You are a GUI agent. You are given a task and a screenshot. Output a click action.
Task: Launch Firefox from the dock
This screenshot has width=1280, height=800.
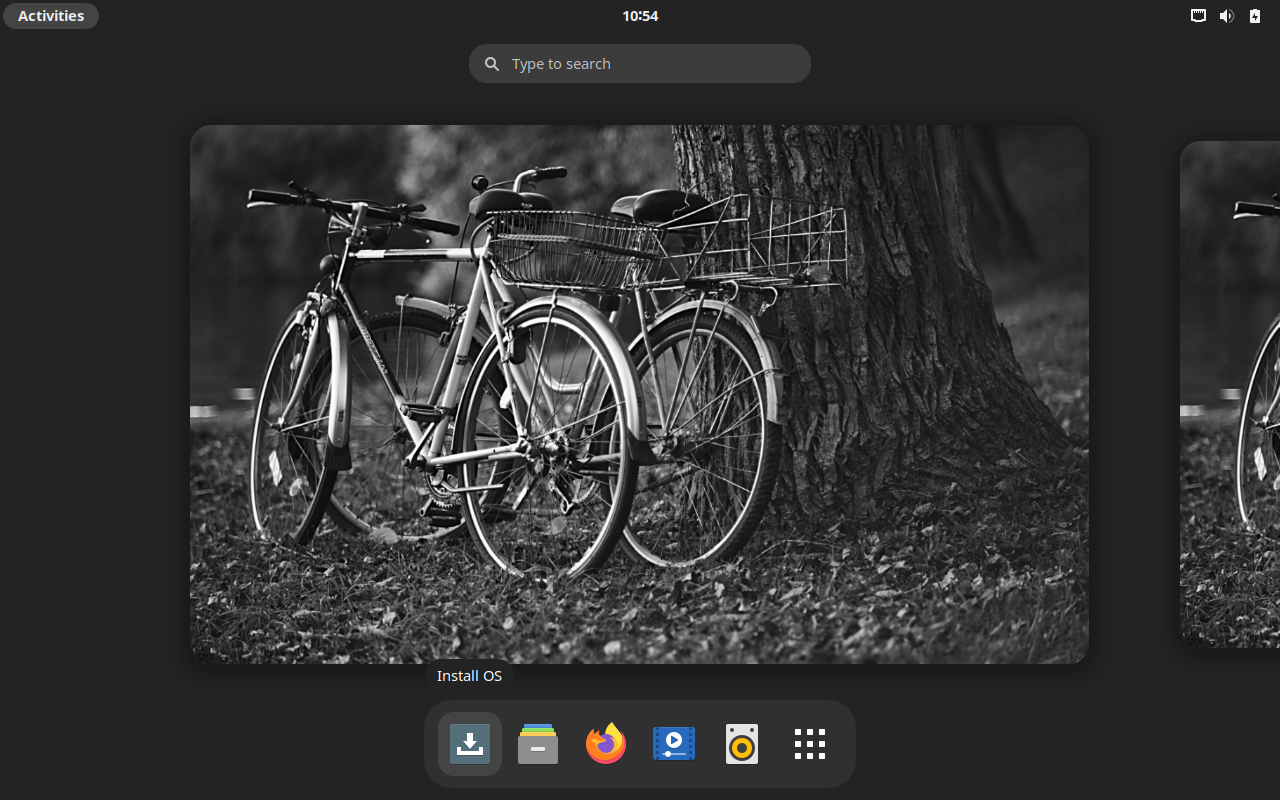pyautogui.click(x=606, y=744)
